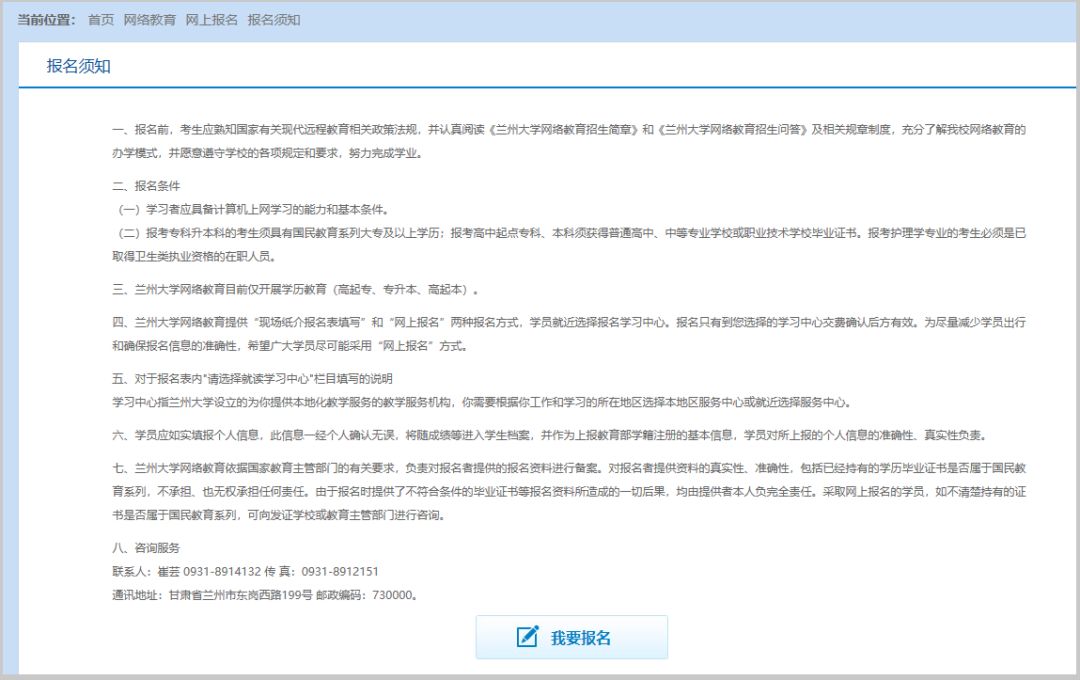Click the 八、咨询服务 heading

pos(146,548)
